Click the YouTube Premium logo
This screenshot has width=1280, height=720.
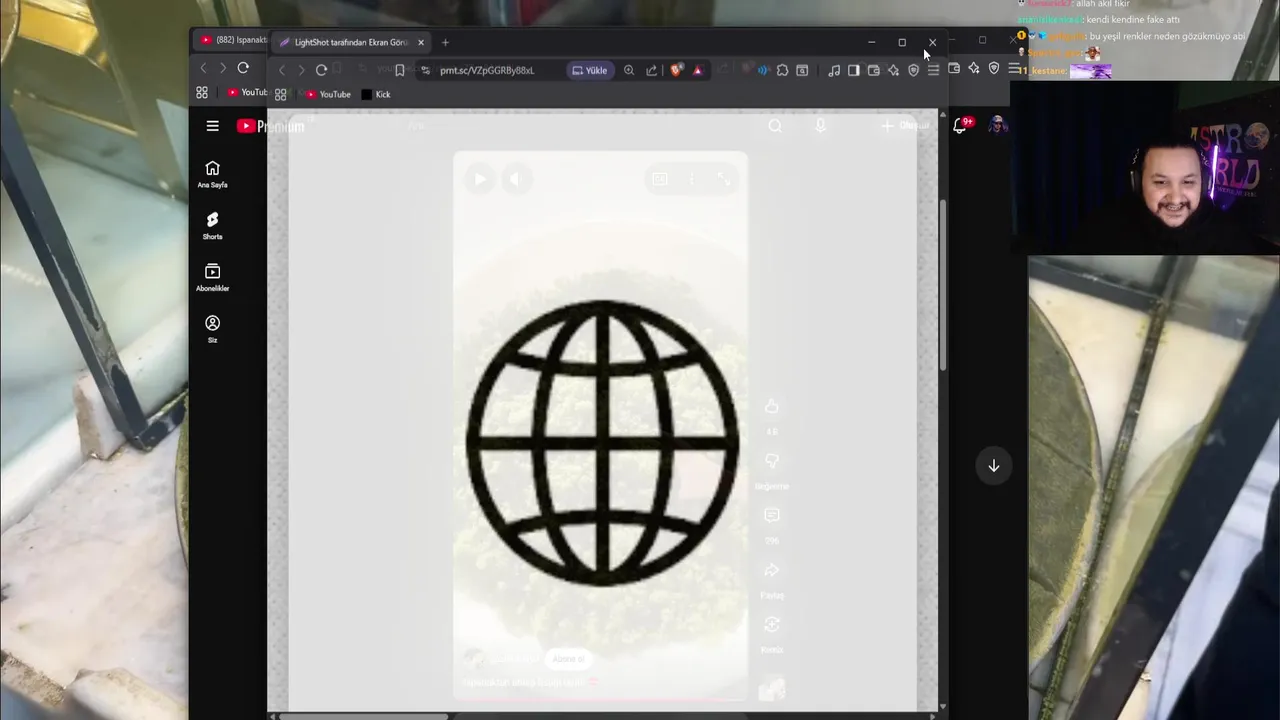point(270,126)
